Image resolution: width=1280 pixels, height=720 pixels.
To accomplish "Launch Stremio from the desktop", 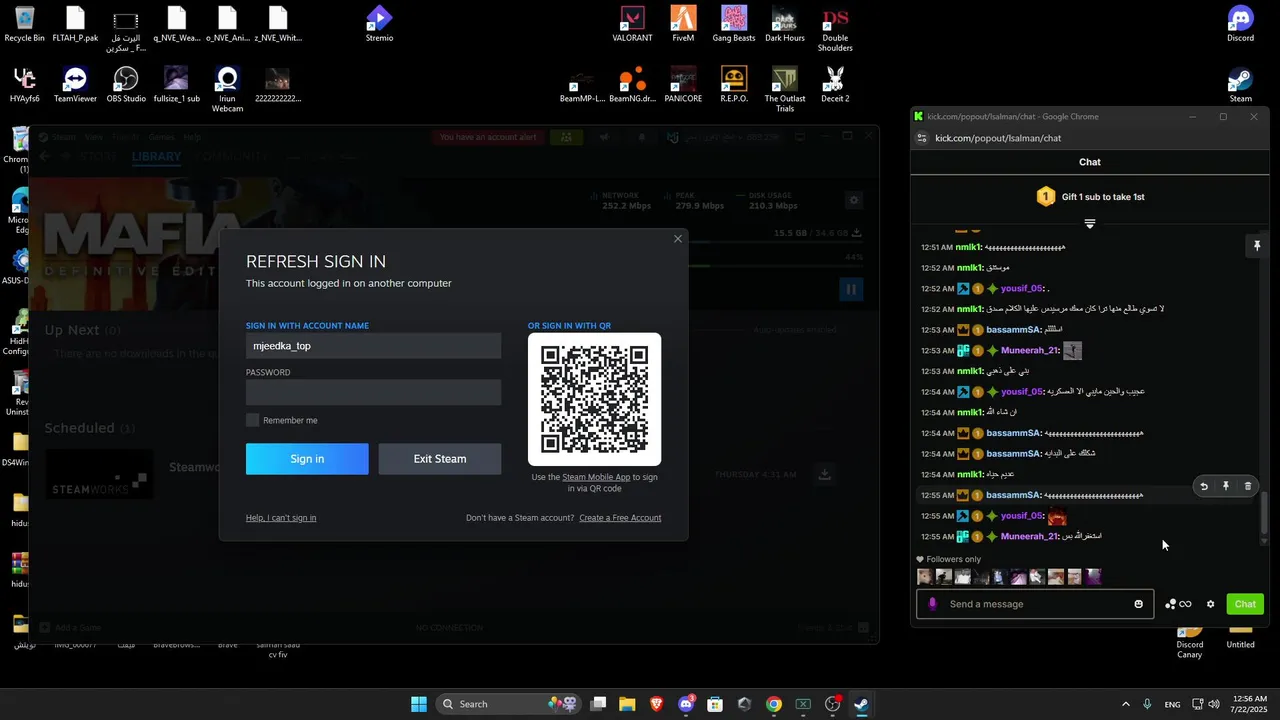I will 379,24.
